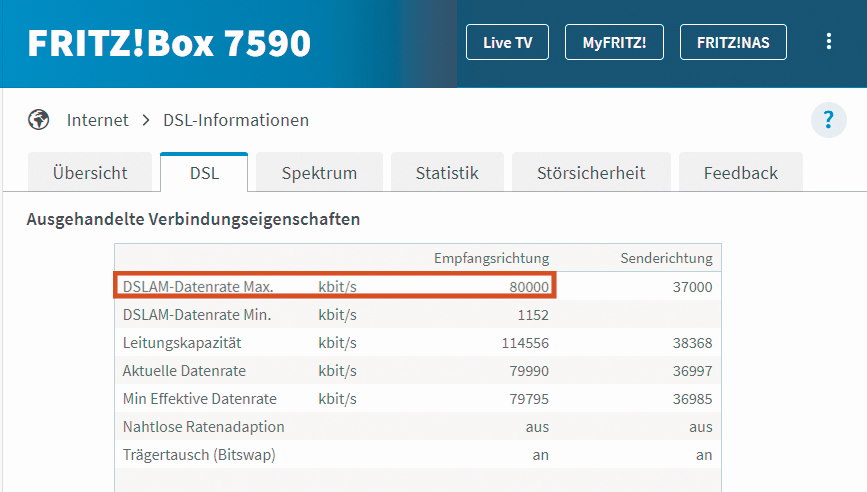The width and height of the screenshot is (867, 492).
Task: Open MyFRITZ!
Action: 614,42
